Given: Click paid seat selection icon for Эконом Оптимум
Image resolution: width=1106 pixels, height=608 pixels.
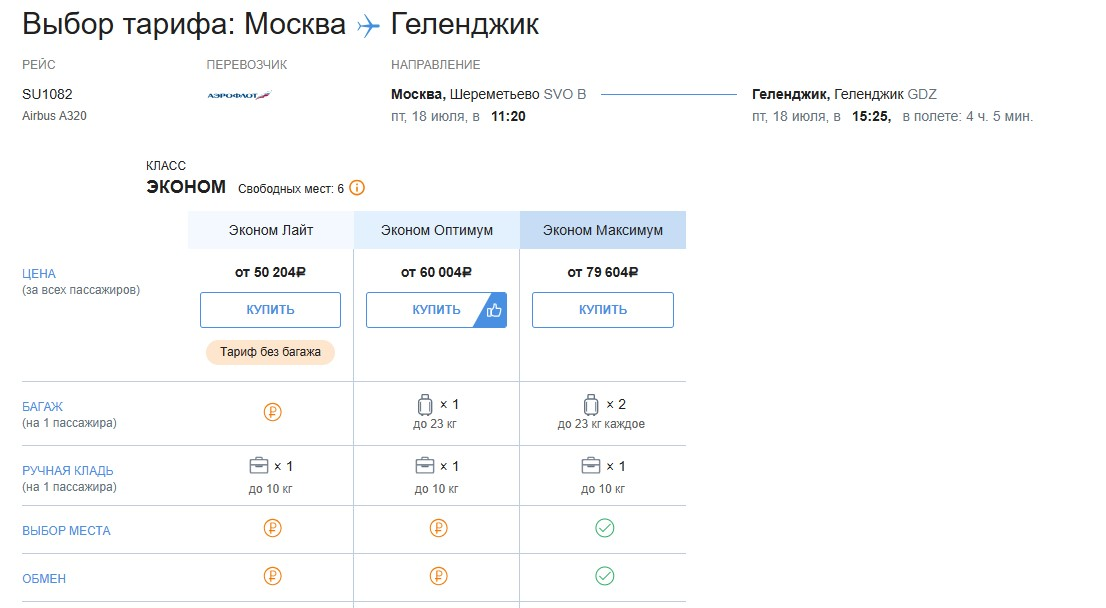Looking at the screenshot, I should (438, 528).
